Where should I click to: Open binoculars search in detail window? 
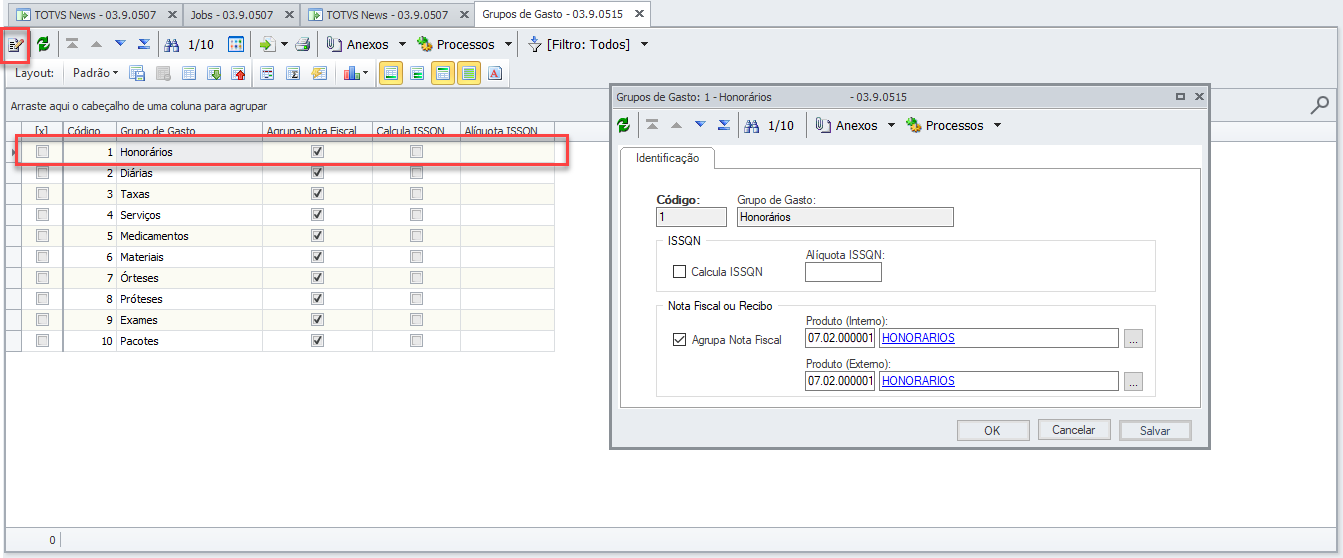tap(752, 125)
